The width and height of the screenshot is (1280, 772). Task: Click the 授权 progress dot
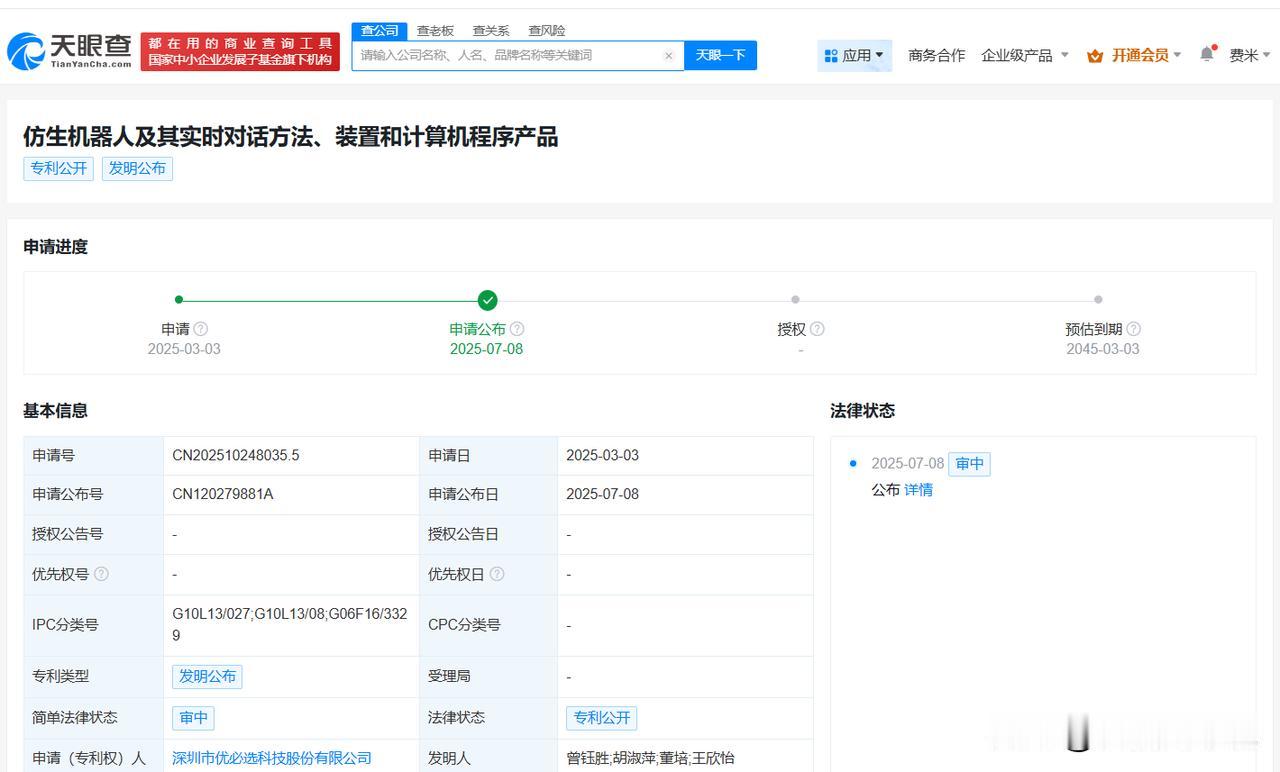pos(795,299)
